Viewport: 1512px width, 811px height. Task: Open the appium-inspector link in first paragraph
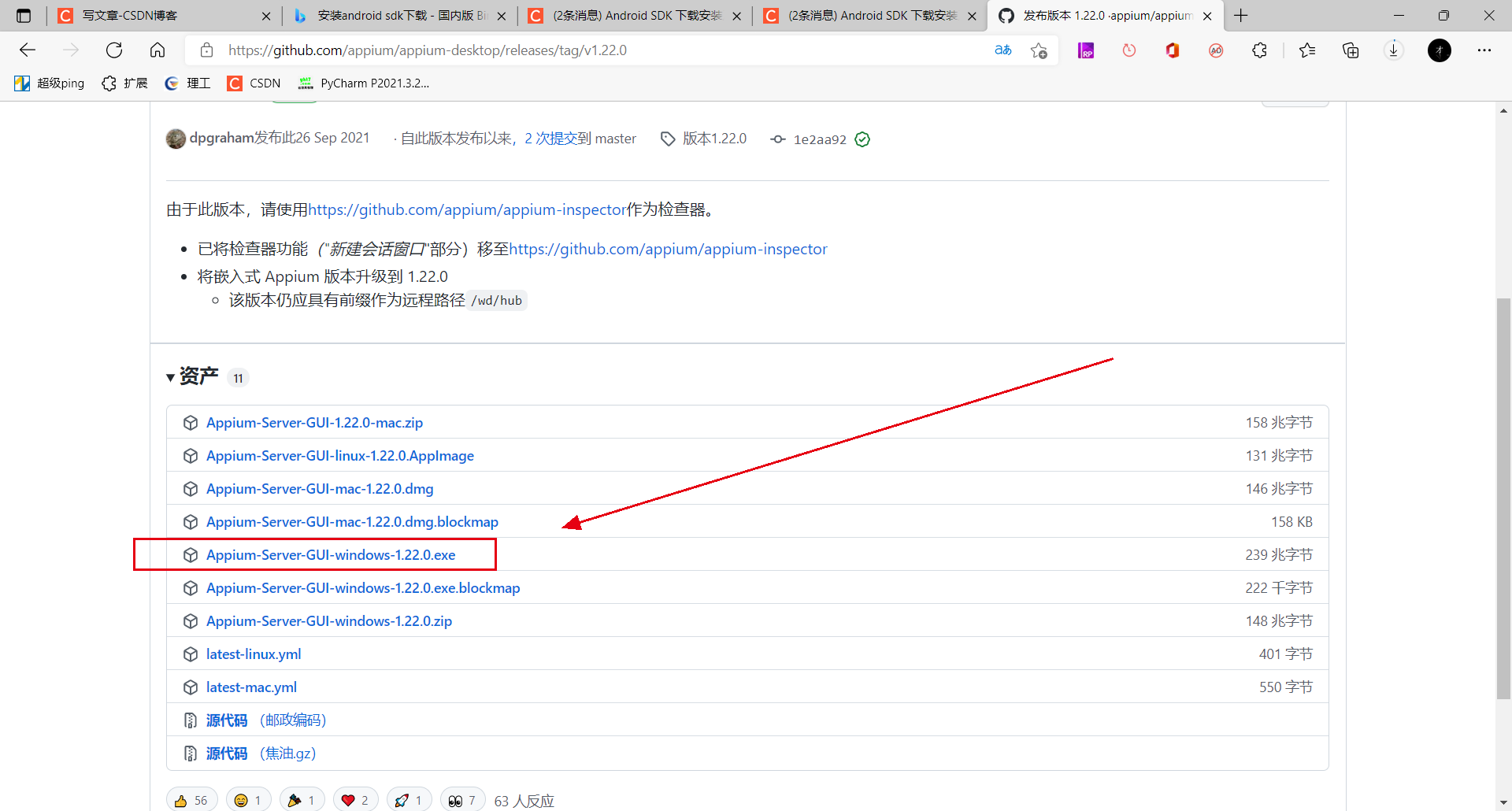point(467,209)
